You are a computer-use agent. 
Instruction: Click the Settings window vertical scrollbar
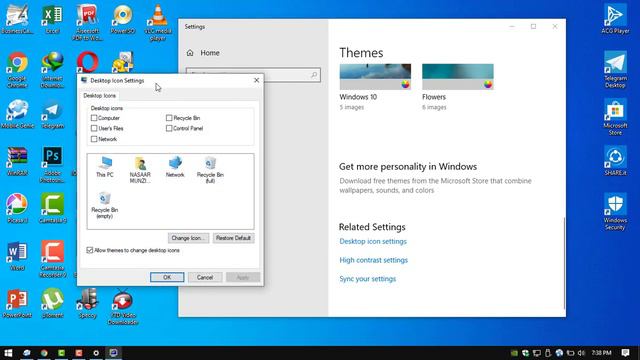pos(564,263)
